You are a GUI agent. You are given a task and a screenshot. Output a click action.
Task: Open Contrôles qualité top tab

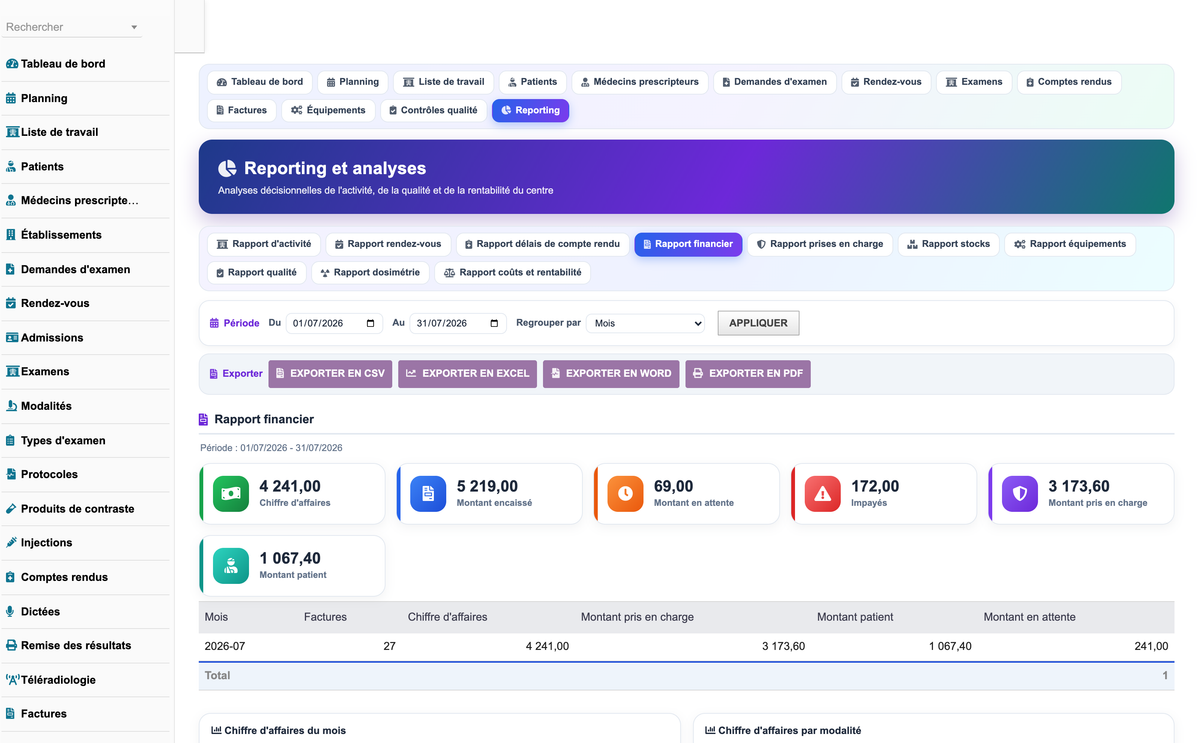433,110
